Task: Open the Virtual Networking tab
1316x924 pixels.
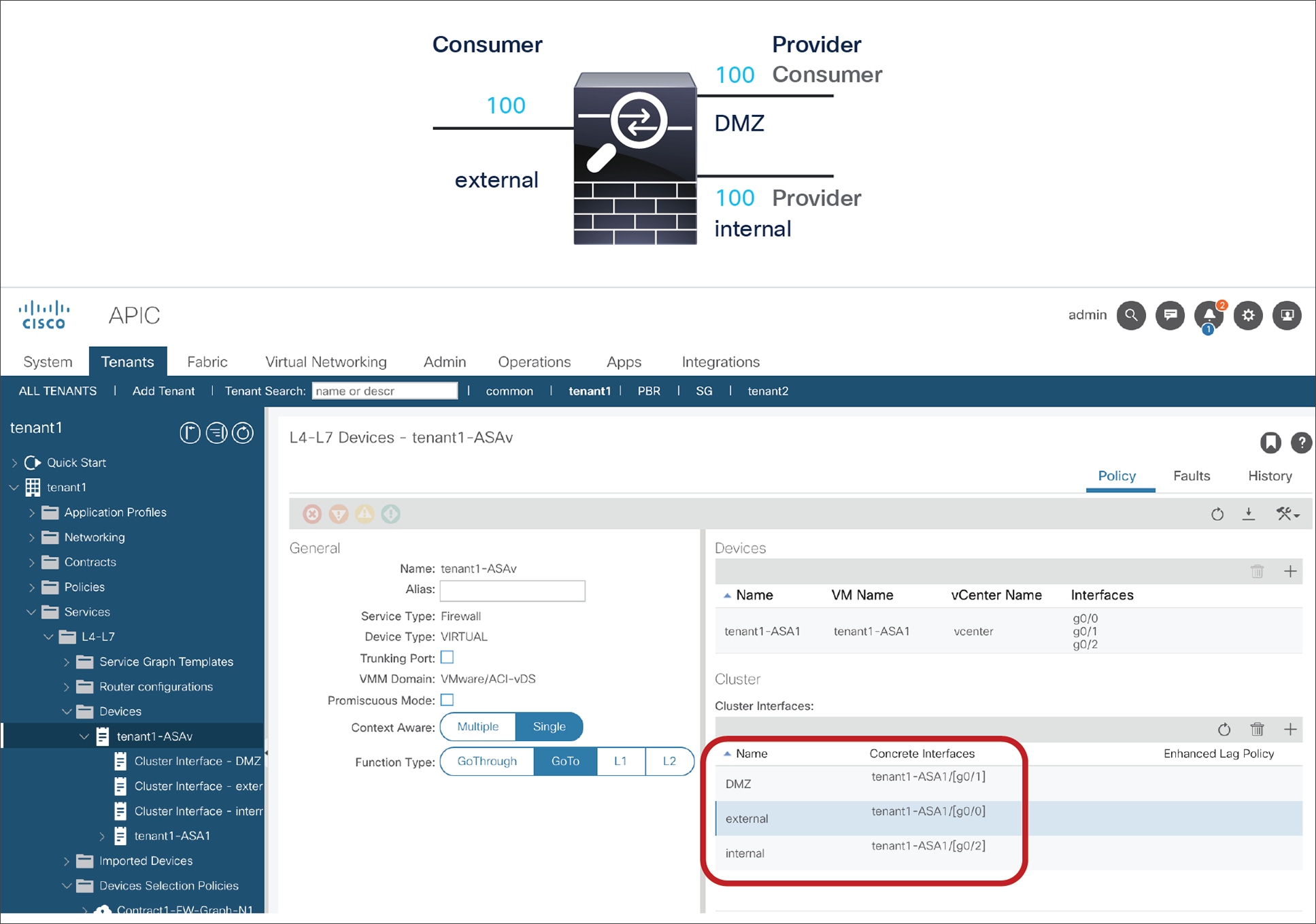Action: [x=326, y=362]
